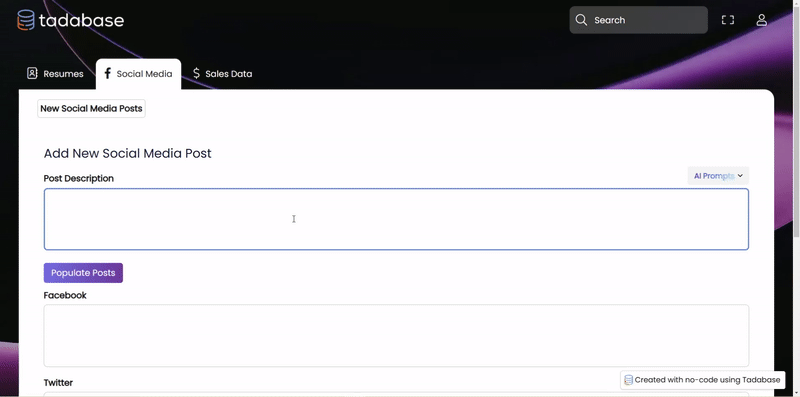Expand the AI Prompts dropdown
The height and width of the screenshot is (397, 800).
tap(718, 176)
